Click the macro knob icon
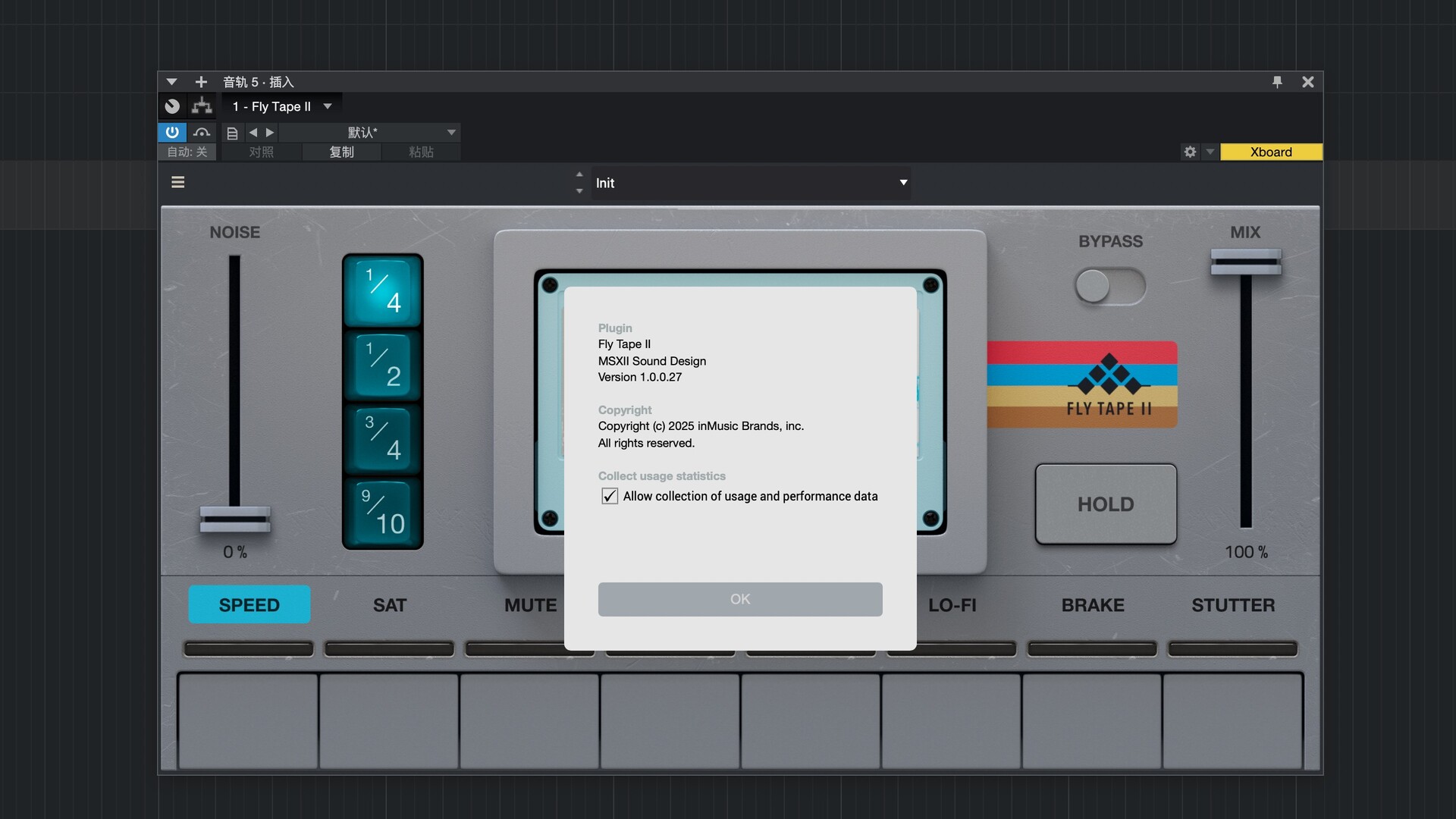This screenshot has width=1456, height=819. (173, 106)
